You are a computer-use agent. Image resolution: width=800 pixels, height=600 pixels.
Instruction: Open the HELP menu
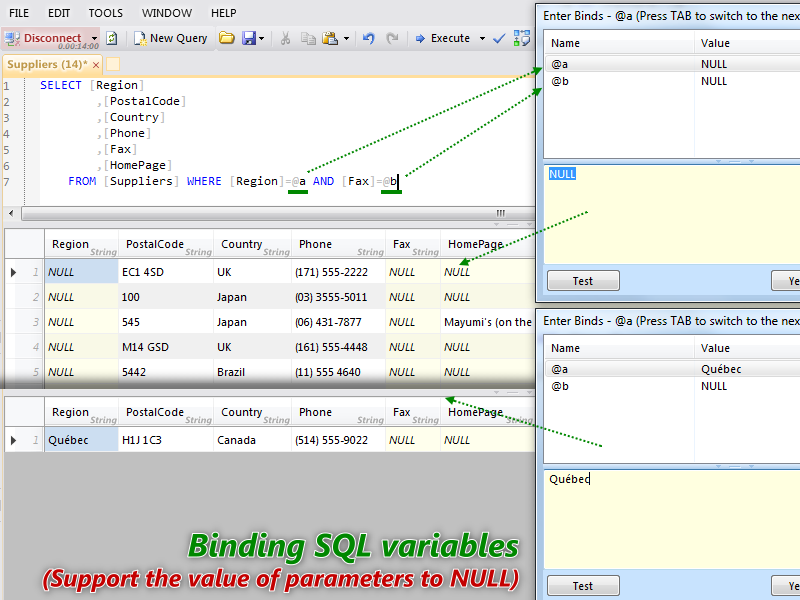pos(223,13)
